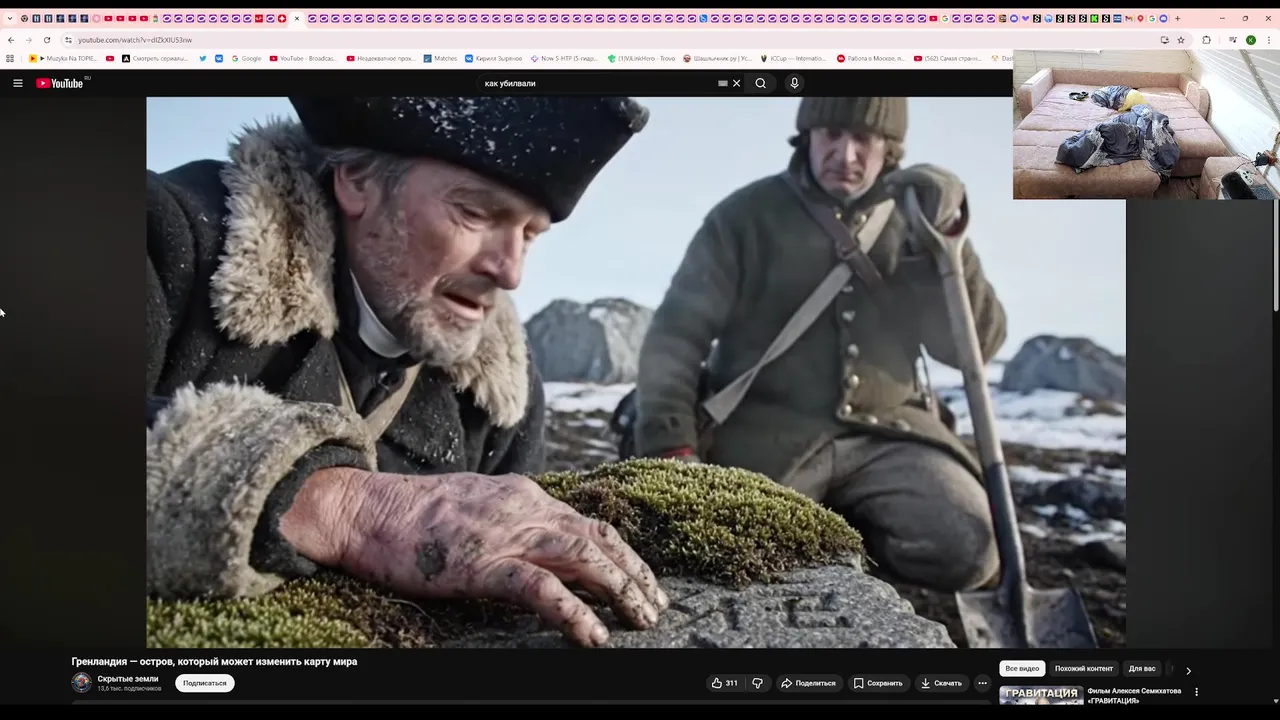The width and height of the screenshot is (1280, 720).
Task: Open the Twitter bird bookmark
Action: pyautogui.click(x=203, y=59)
